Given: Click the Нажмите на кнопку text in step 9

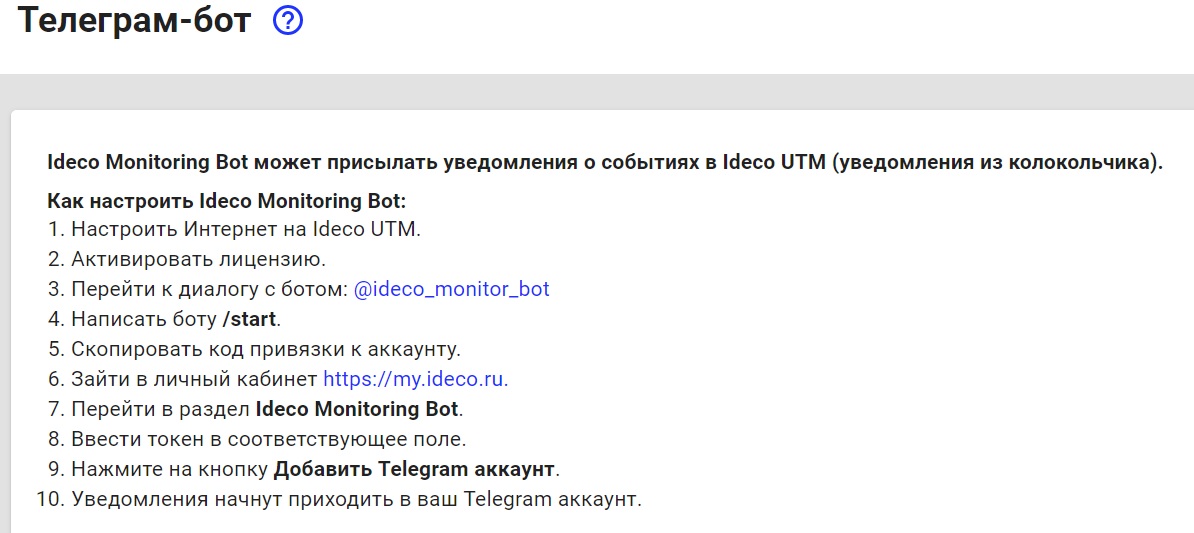Looking at the screenshot, I should (x=169, y=468).
